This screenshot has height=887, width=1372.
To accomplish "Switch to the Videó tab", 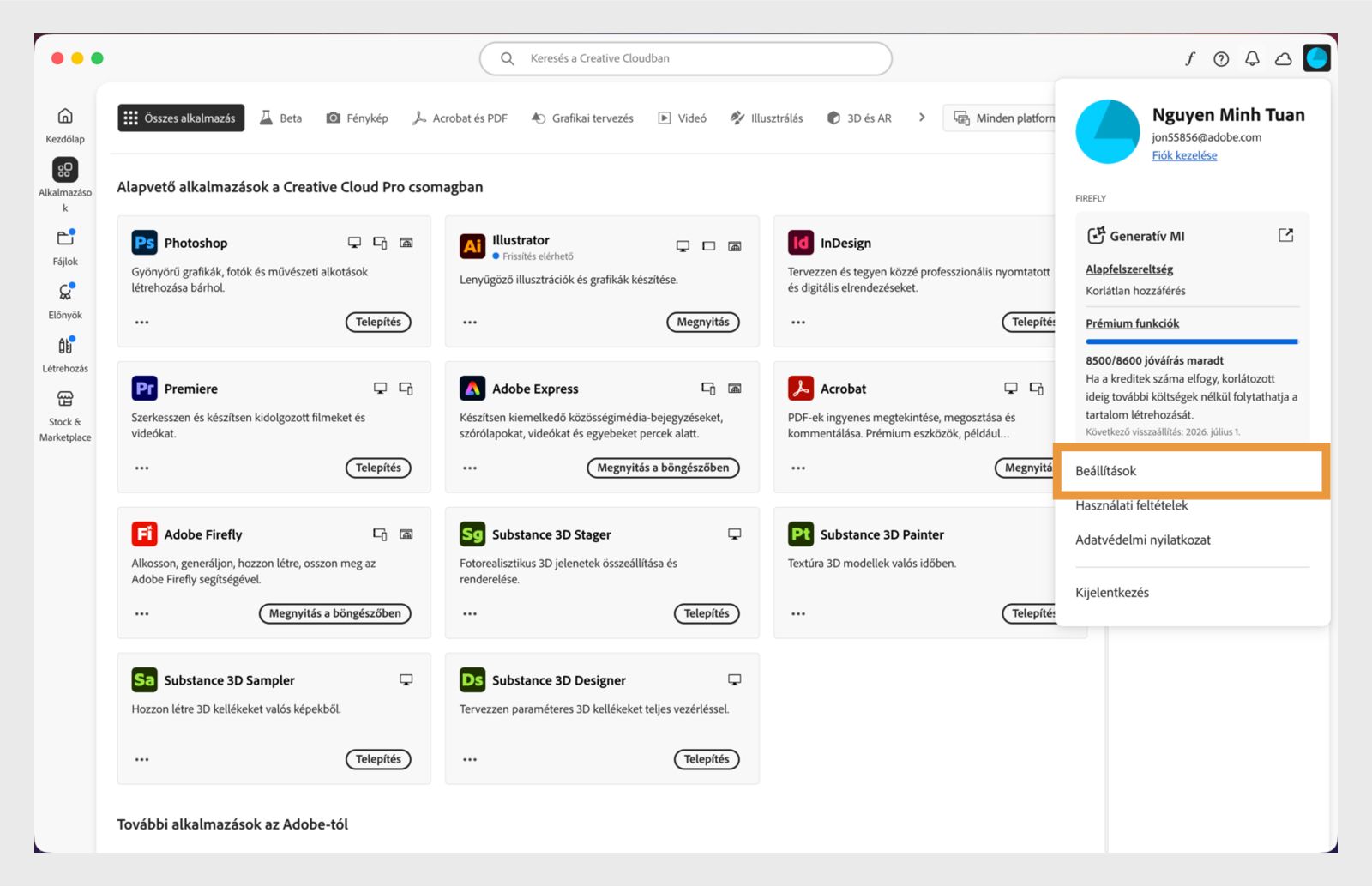I will point(683,118).
